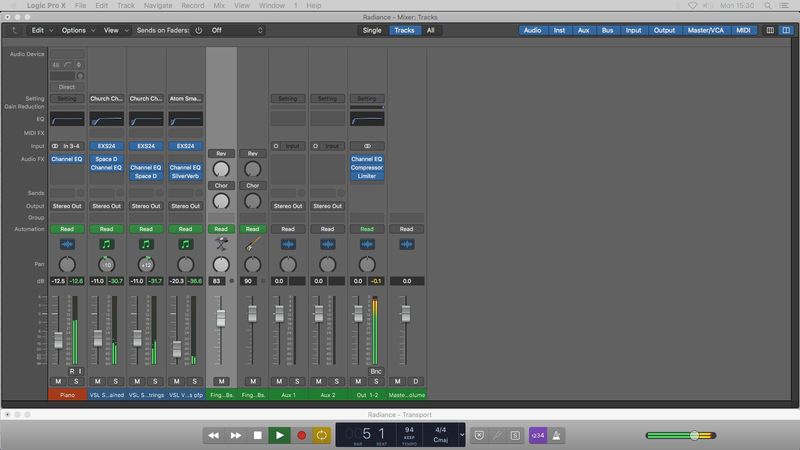The height and width of the screenshot is (450, 800).
Task: Open the Sends on Faders Off popup
Action: (x=237, y=30)
